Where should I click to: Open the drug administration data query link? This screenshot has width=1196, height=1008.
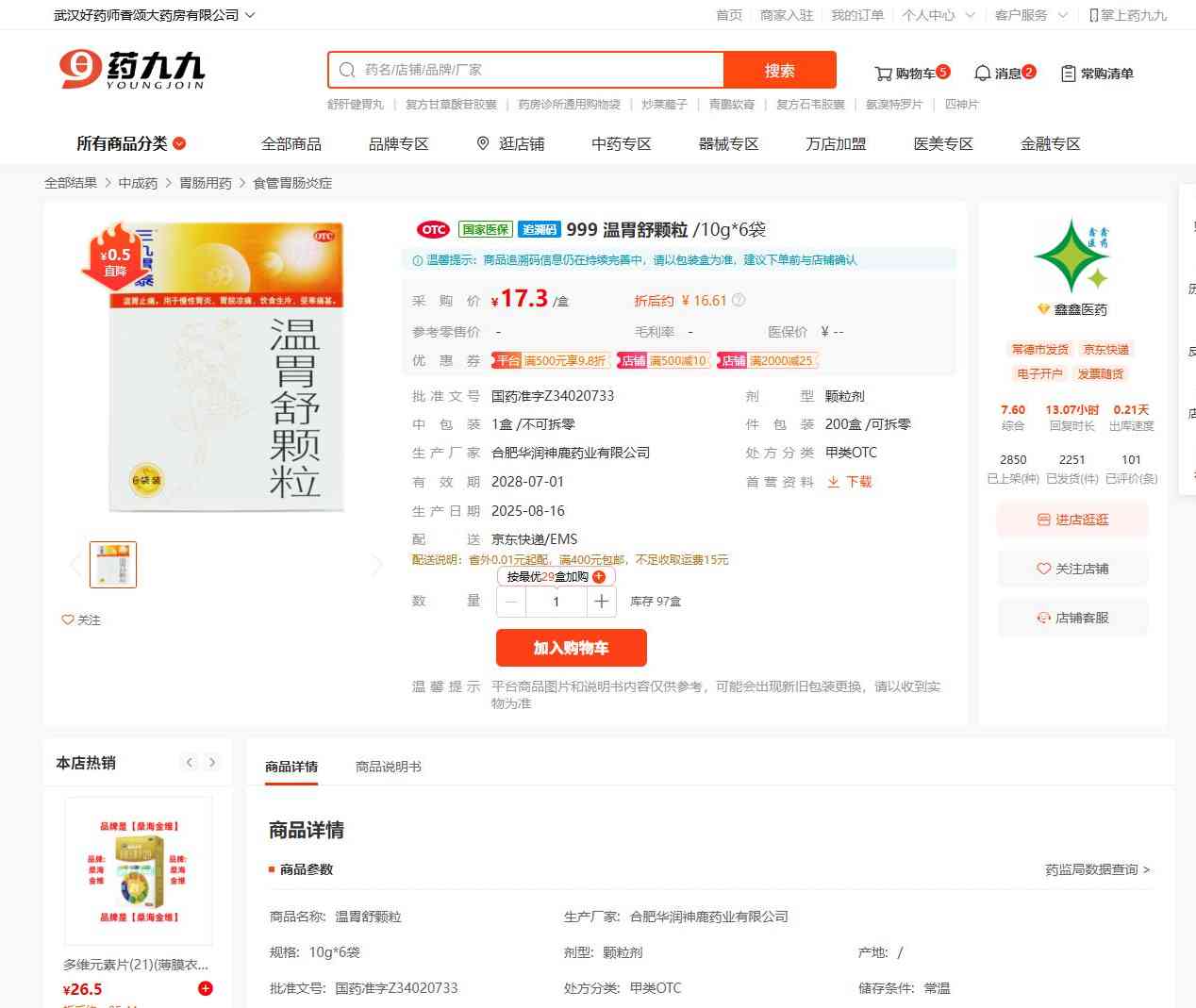coord(1097,869)
